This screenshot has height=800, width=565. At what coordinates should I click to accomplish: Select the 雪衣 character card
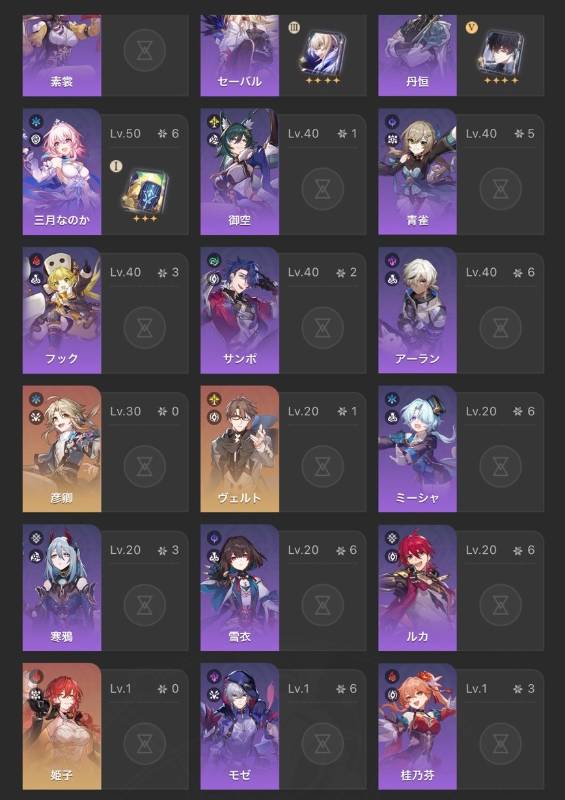click(x=239, y=588)
